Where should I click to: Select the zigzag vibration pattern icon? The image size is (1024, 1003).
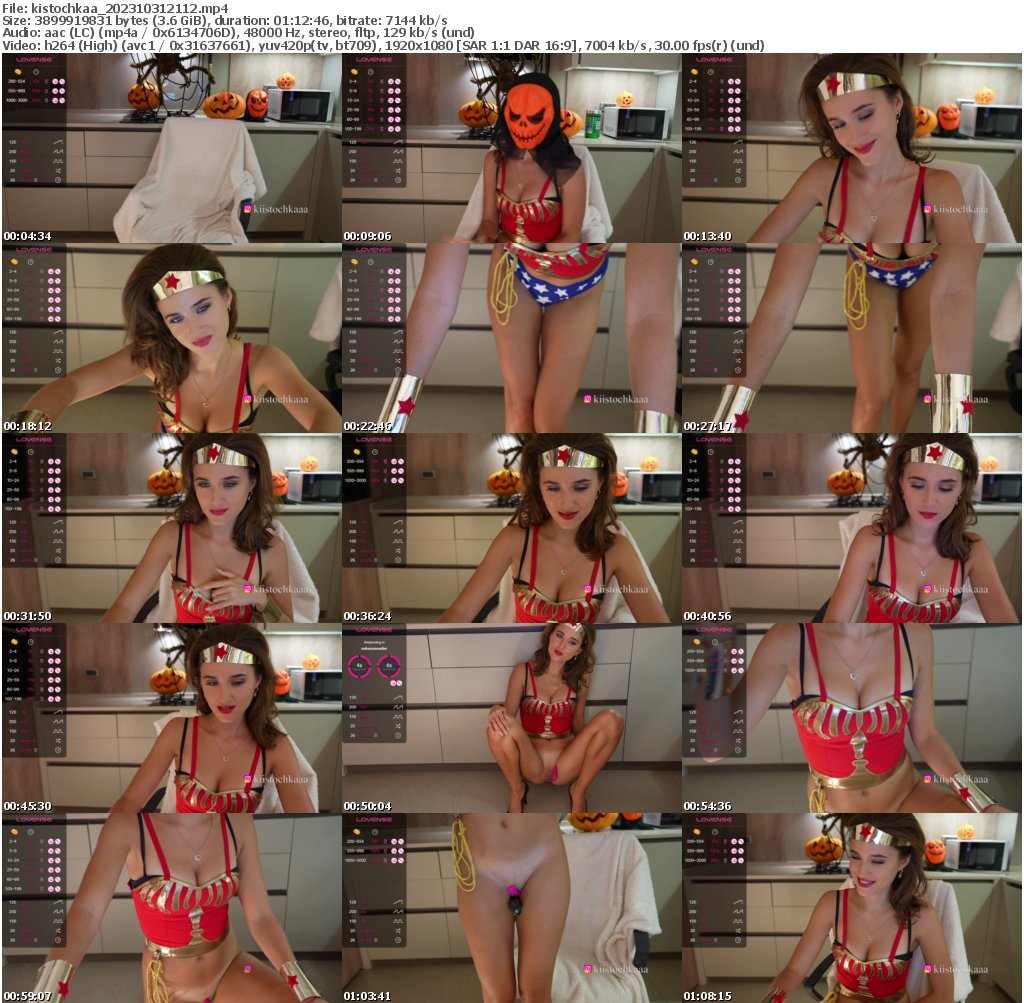point(57,152)
